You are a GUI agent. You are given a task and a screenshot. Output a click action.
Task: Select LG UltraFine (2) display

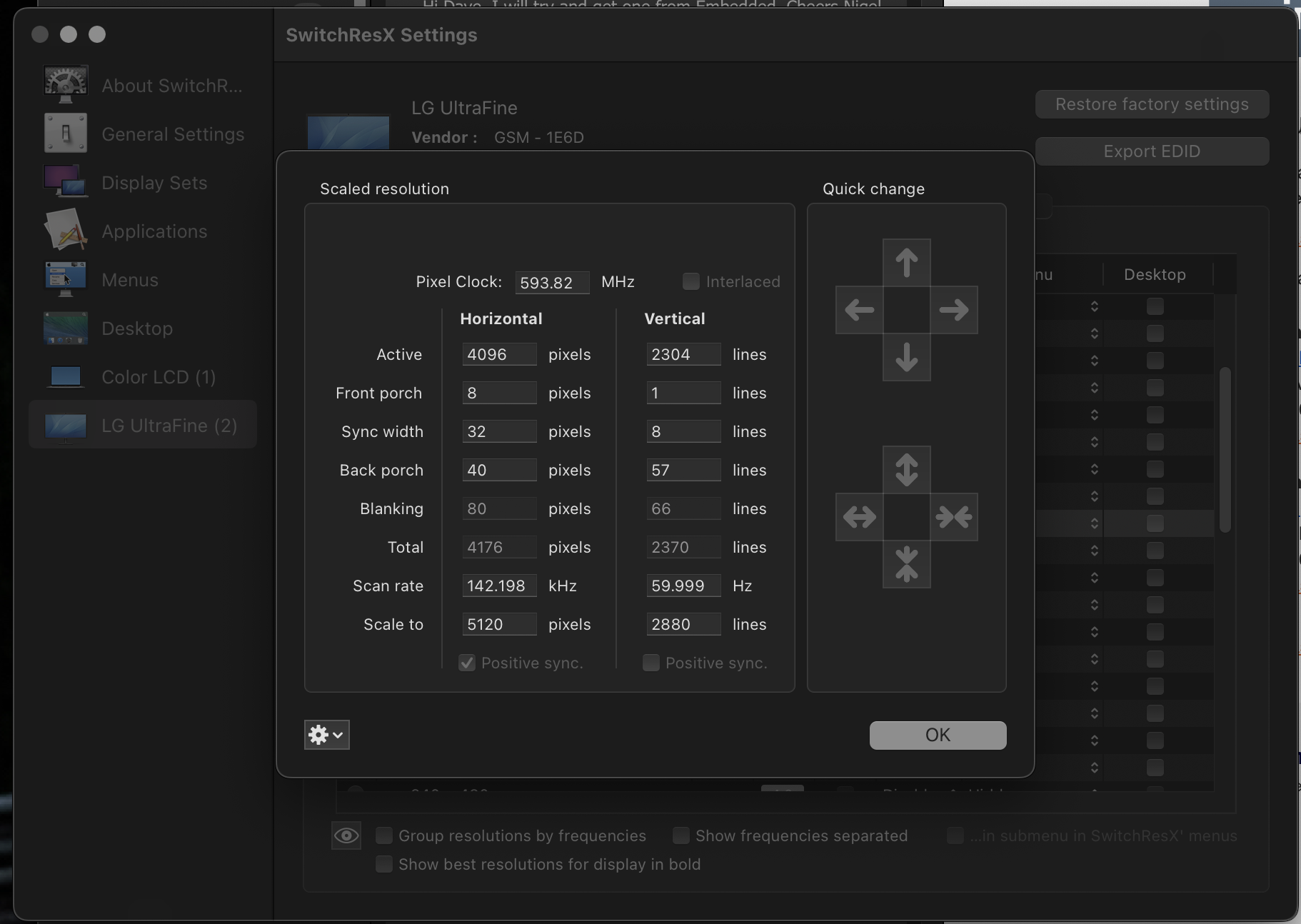click(143, 426)
